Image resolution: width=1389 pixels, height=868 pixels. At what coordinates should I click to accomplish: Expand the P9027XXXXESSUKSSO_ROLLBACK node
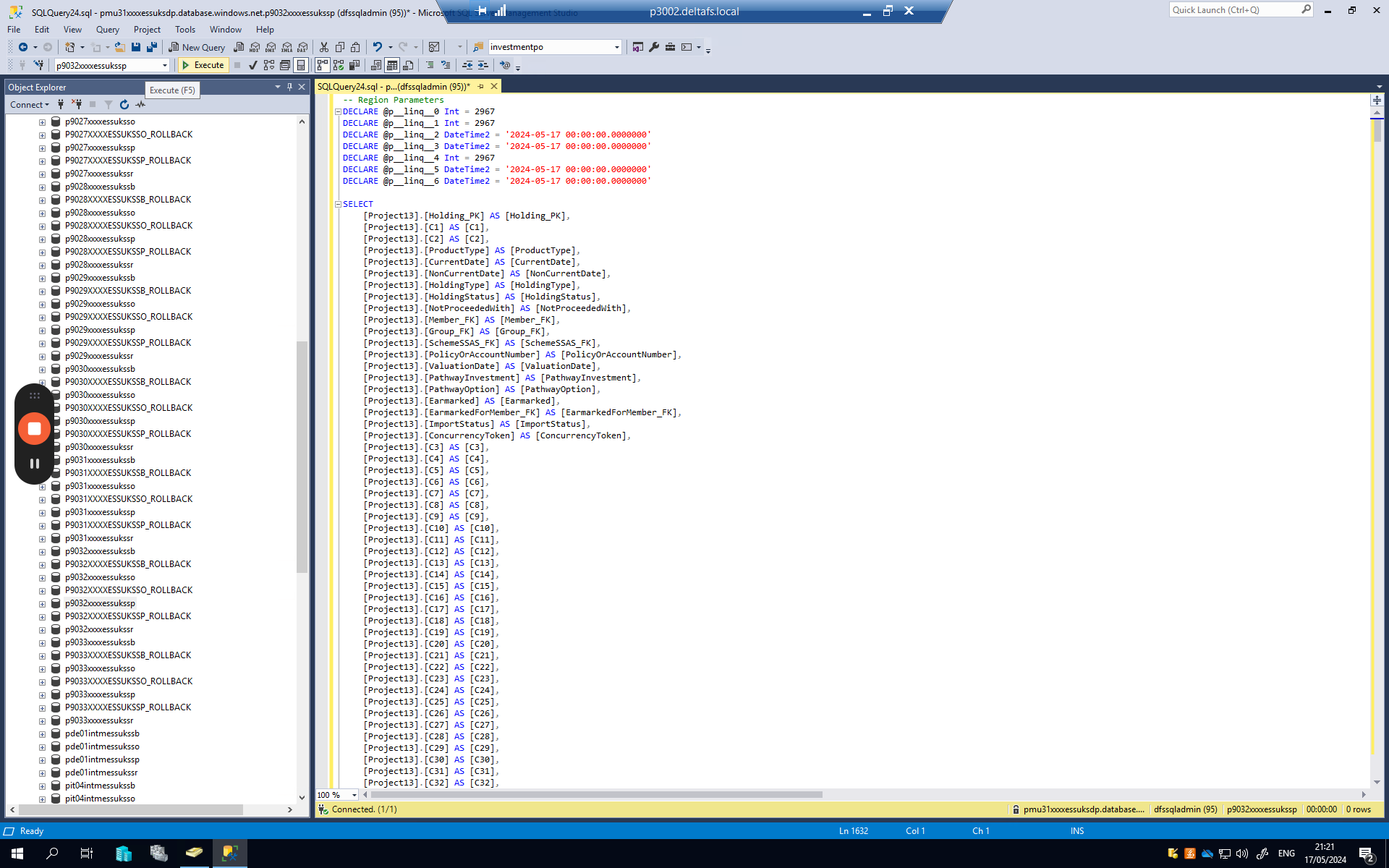point(42,135)
